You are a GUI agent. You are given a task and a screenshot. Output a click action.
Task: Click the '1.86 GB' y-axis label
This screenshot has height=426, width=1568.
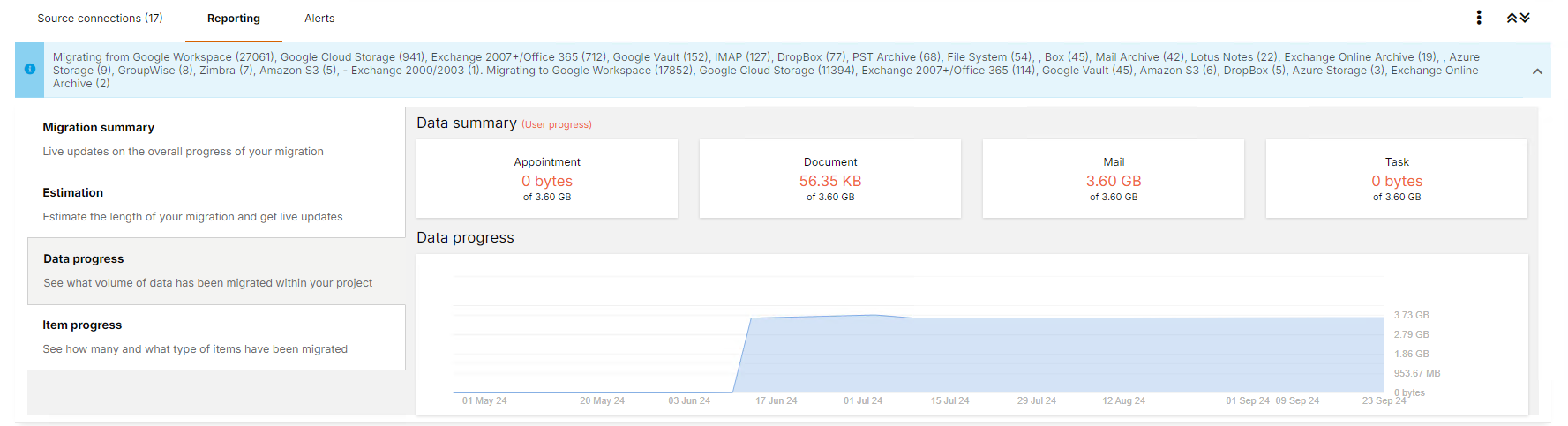click(1412, 354)
